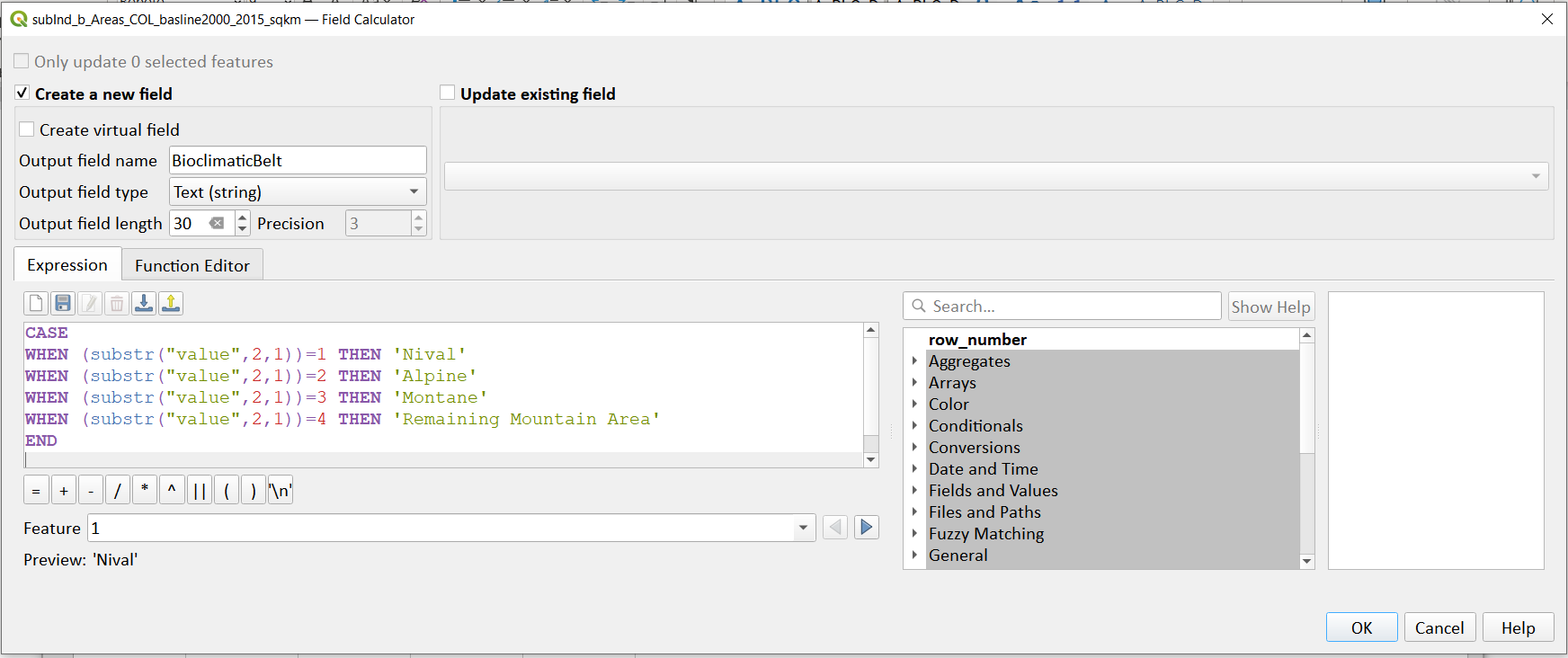Click the delete stored expression trash icon
The width and height of the screenshot is (1568, 658).
pos(117,304)
